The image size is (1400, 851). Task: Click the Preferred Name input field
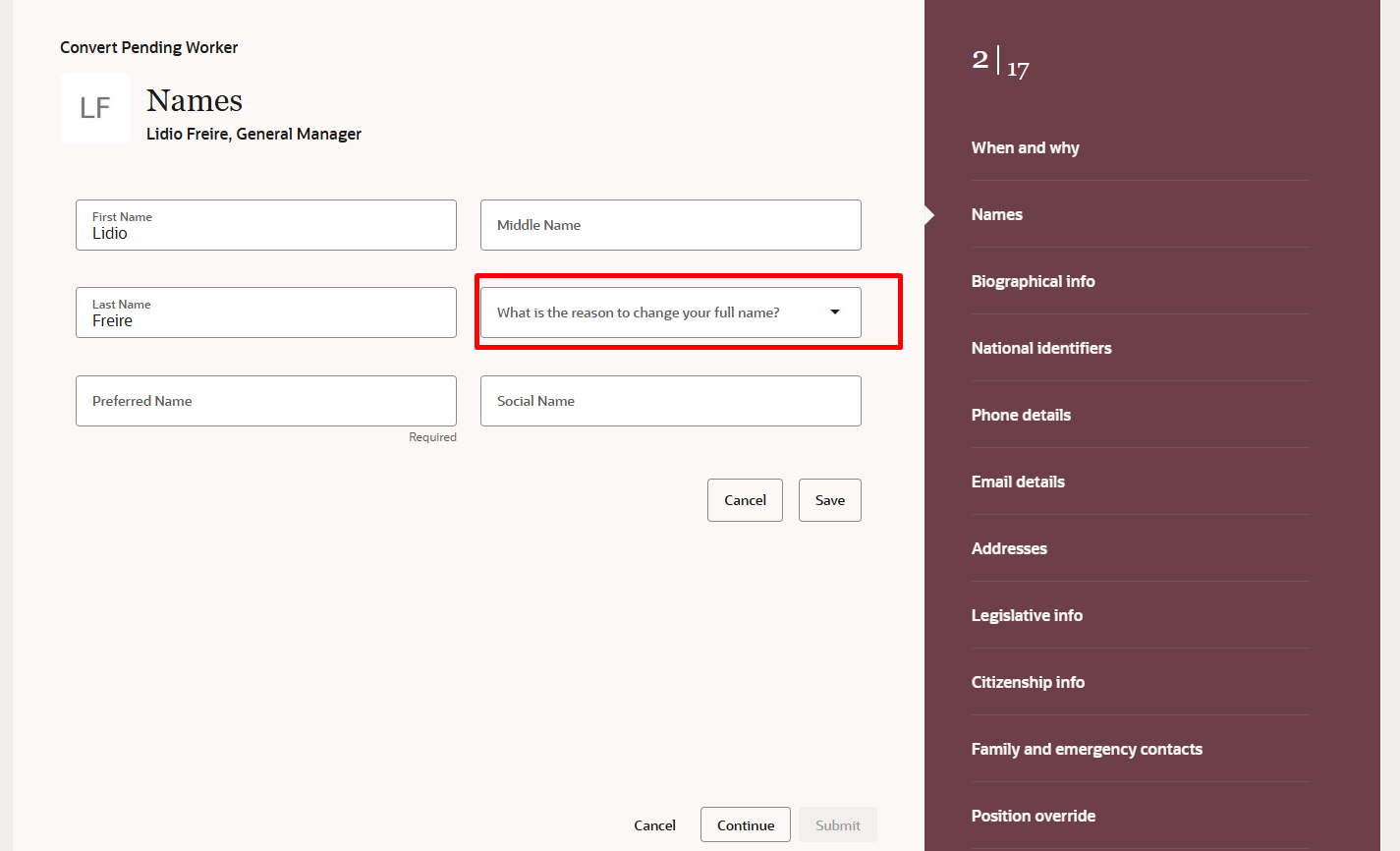(266, 401)
